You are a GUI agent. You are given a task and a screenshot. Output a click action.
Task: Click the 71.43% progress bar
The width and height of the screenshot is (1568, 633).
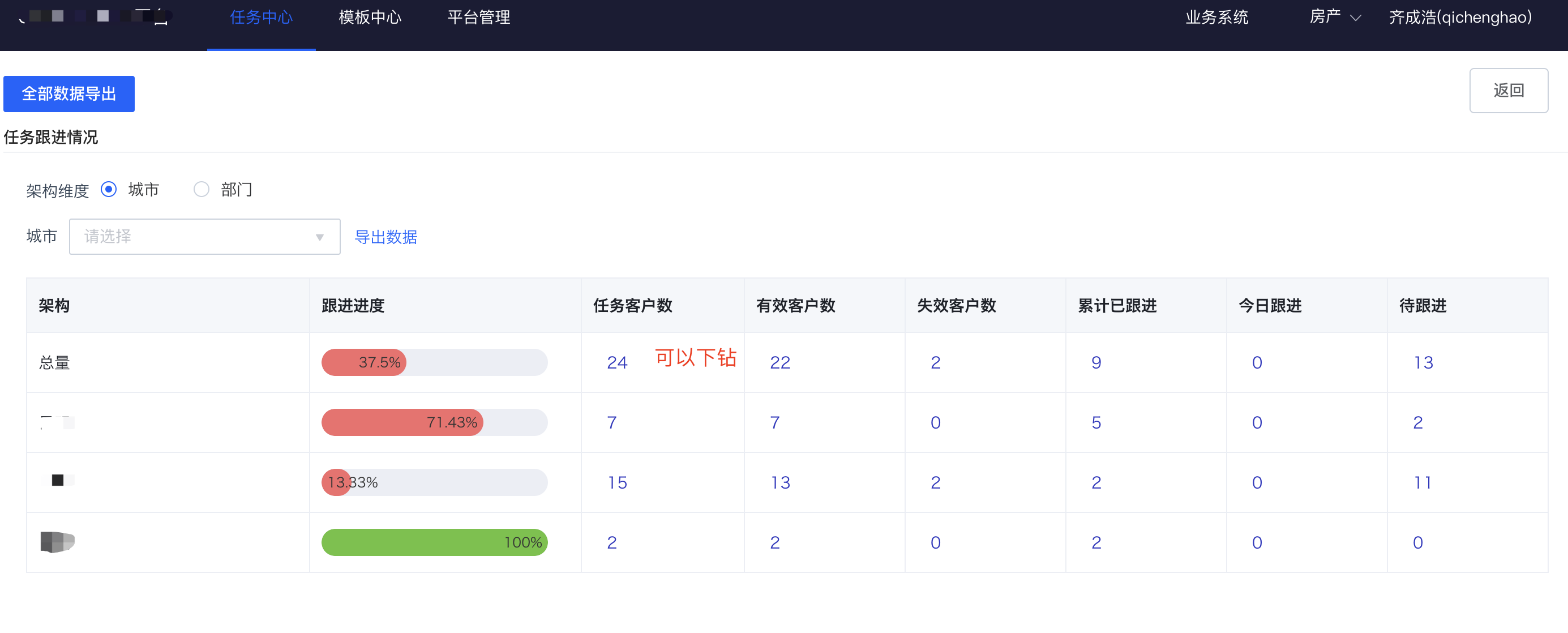[x=434, y=422]
